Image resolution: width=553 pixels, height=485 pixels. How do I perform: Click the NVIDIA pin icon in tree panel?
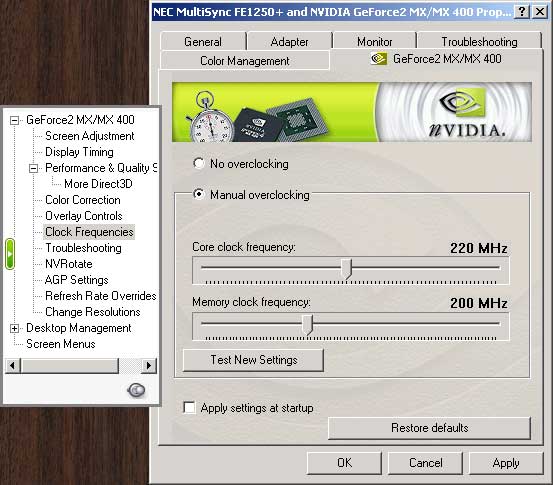pos(136,390)
